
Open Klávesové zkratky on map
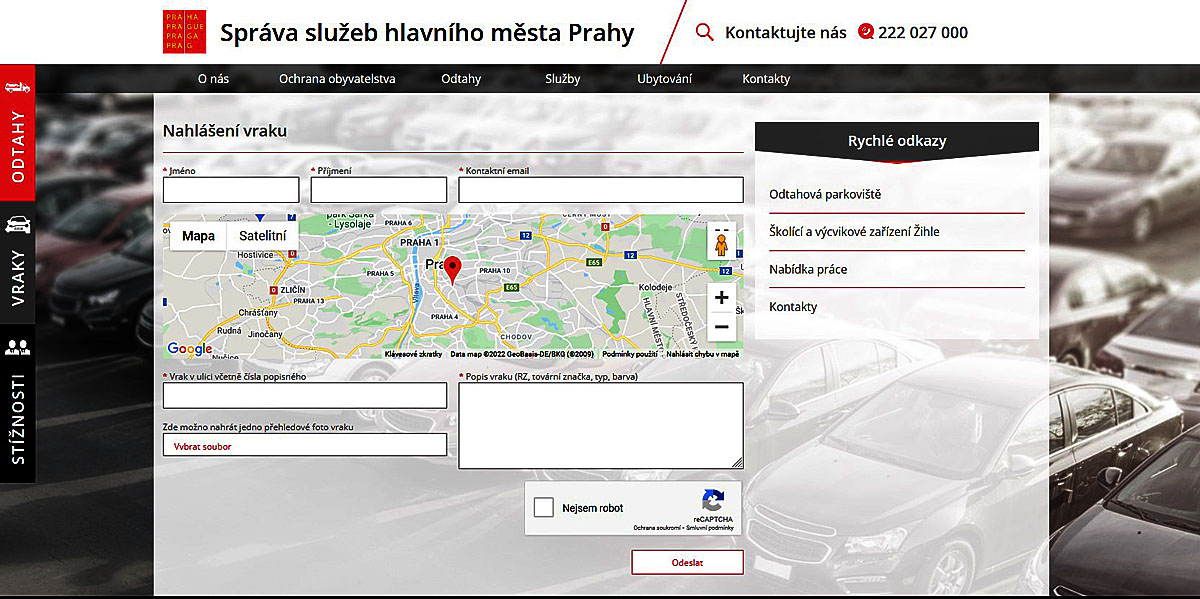413,354
